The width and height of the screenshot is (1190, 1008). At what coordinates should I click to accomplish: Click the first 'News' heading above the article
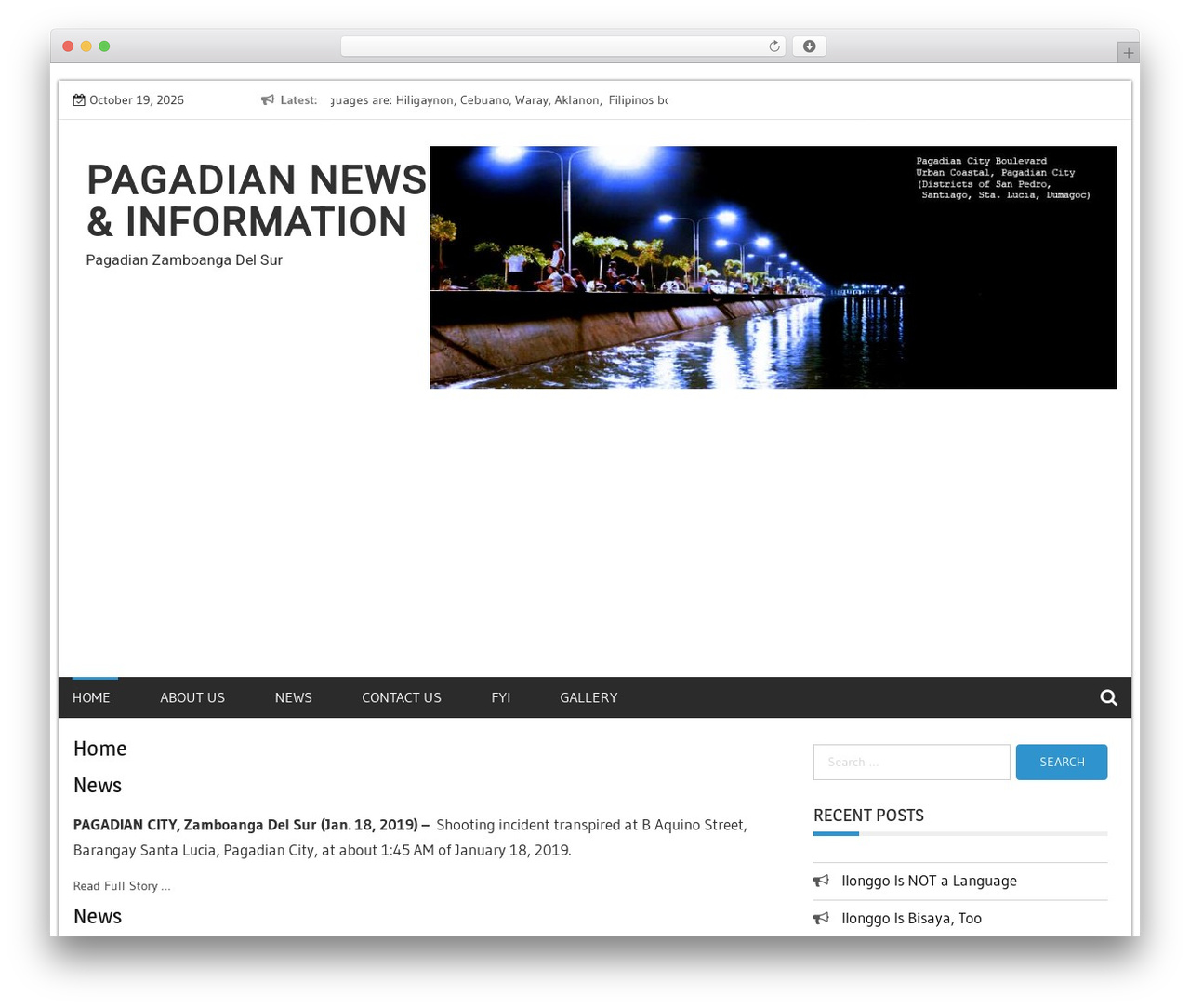(98, 786)
